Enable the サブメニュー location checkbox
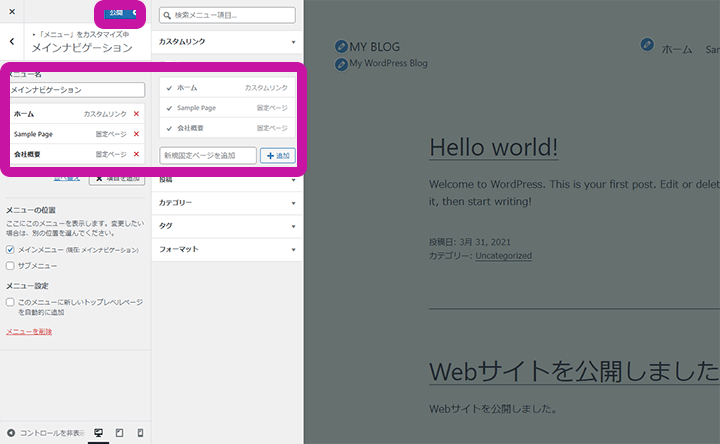The width and height of the screenshot is (720, 444). pos(10,266)
